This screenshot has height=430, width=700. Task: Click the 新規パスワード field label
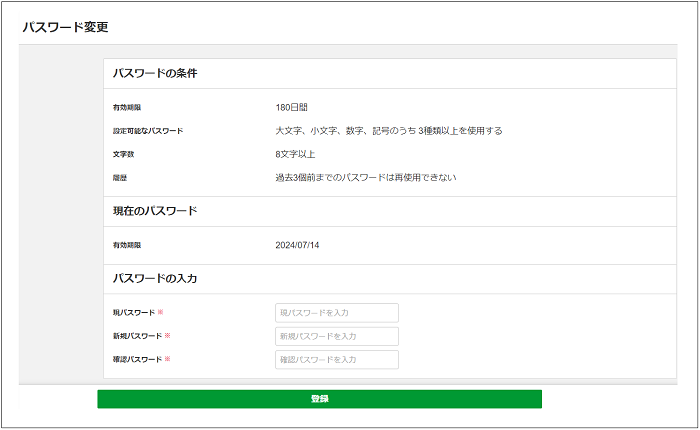click(138, 336)
